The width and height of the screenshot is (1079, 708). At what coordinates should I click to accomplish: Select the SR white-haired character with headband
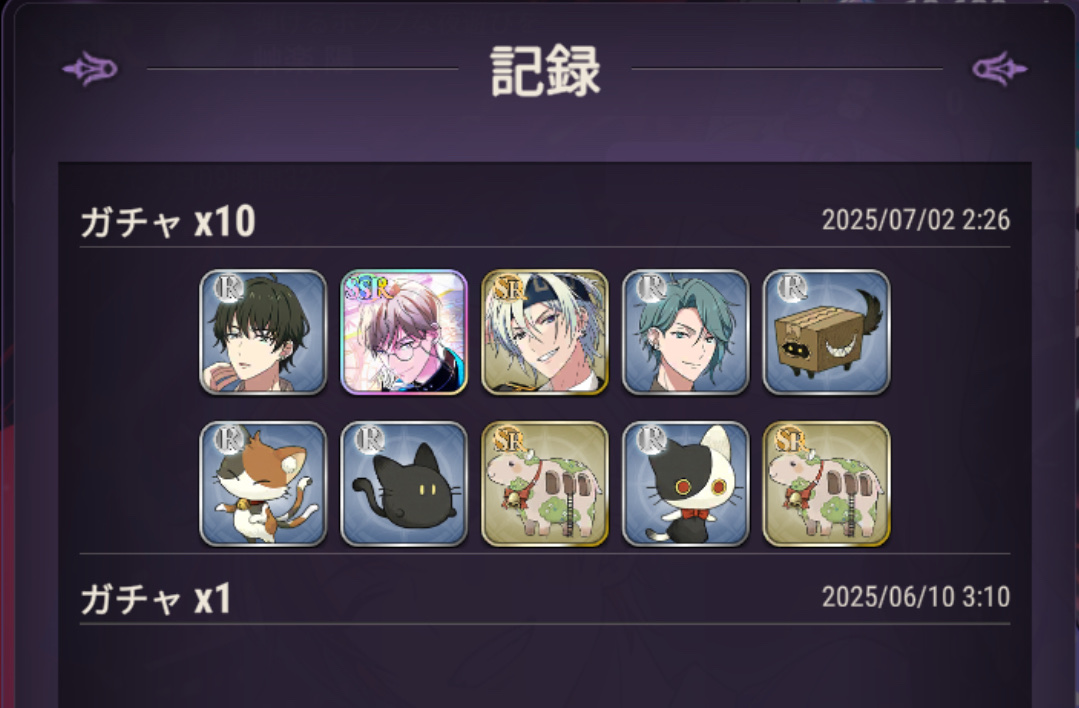point(545,332)
